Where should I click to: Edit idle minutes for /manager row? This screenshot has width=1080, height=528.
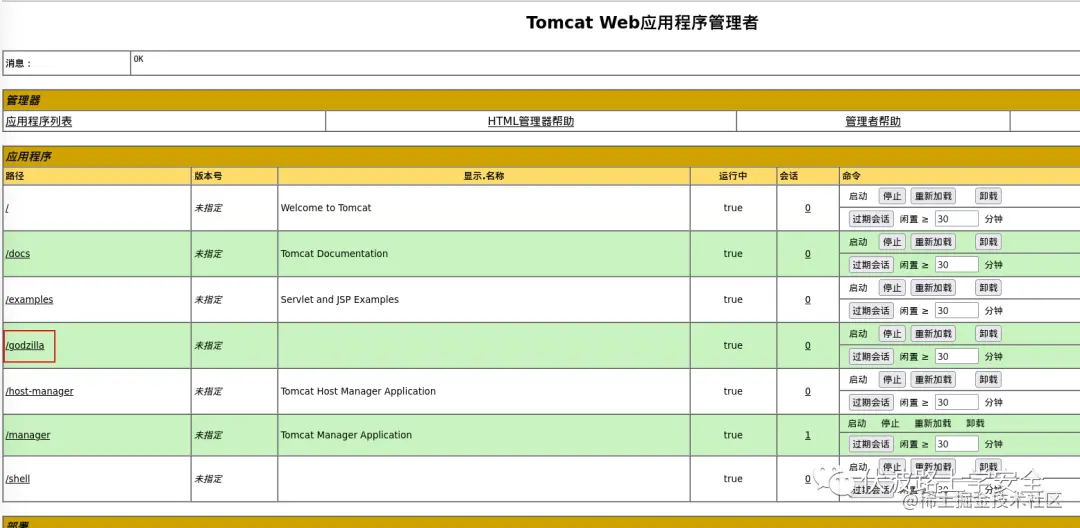[x=957, y=444]
